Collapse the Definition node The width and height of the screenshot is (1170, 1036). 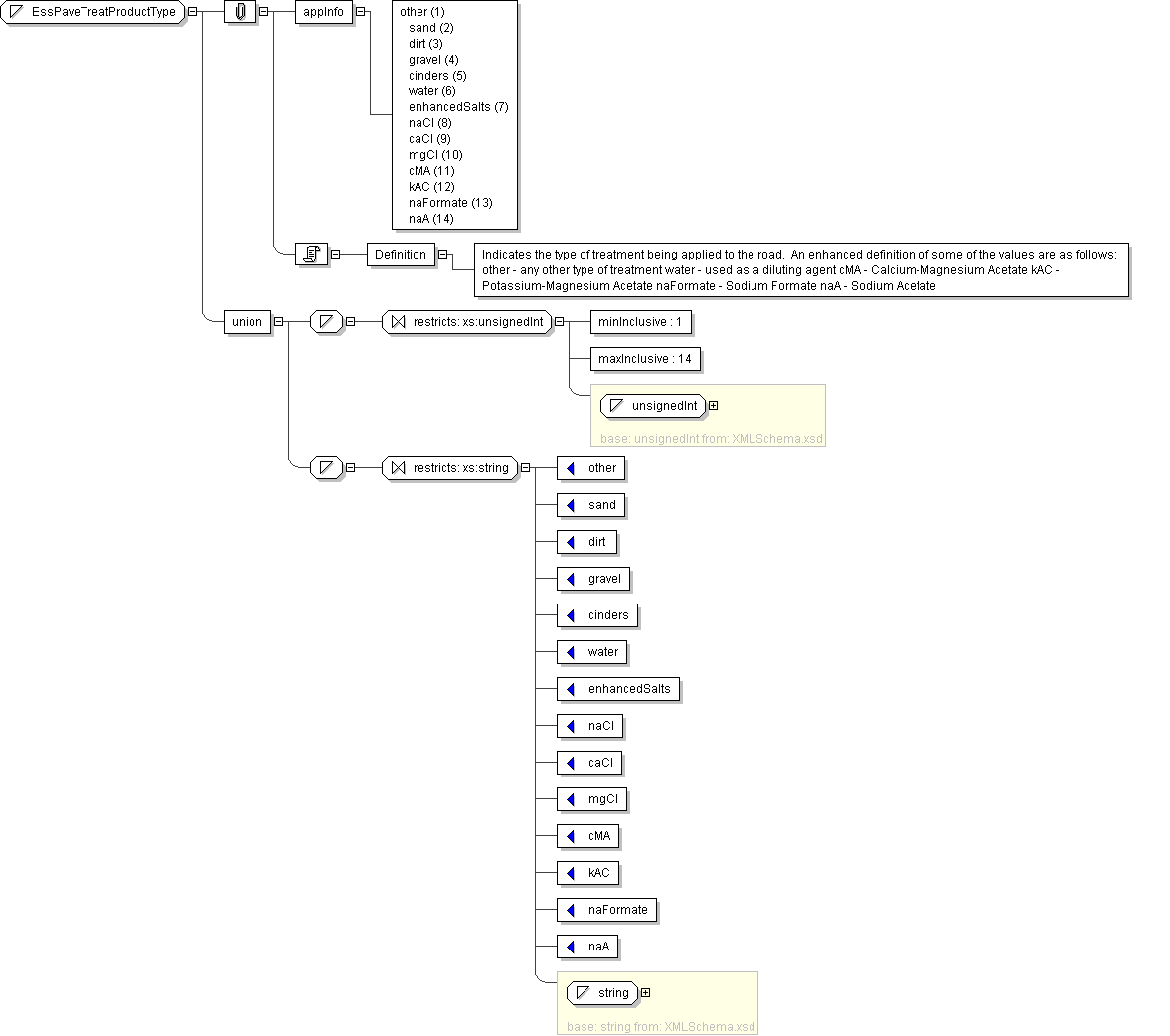coord(442,255)
